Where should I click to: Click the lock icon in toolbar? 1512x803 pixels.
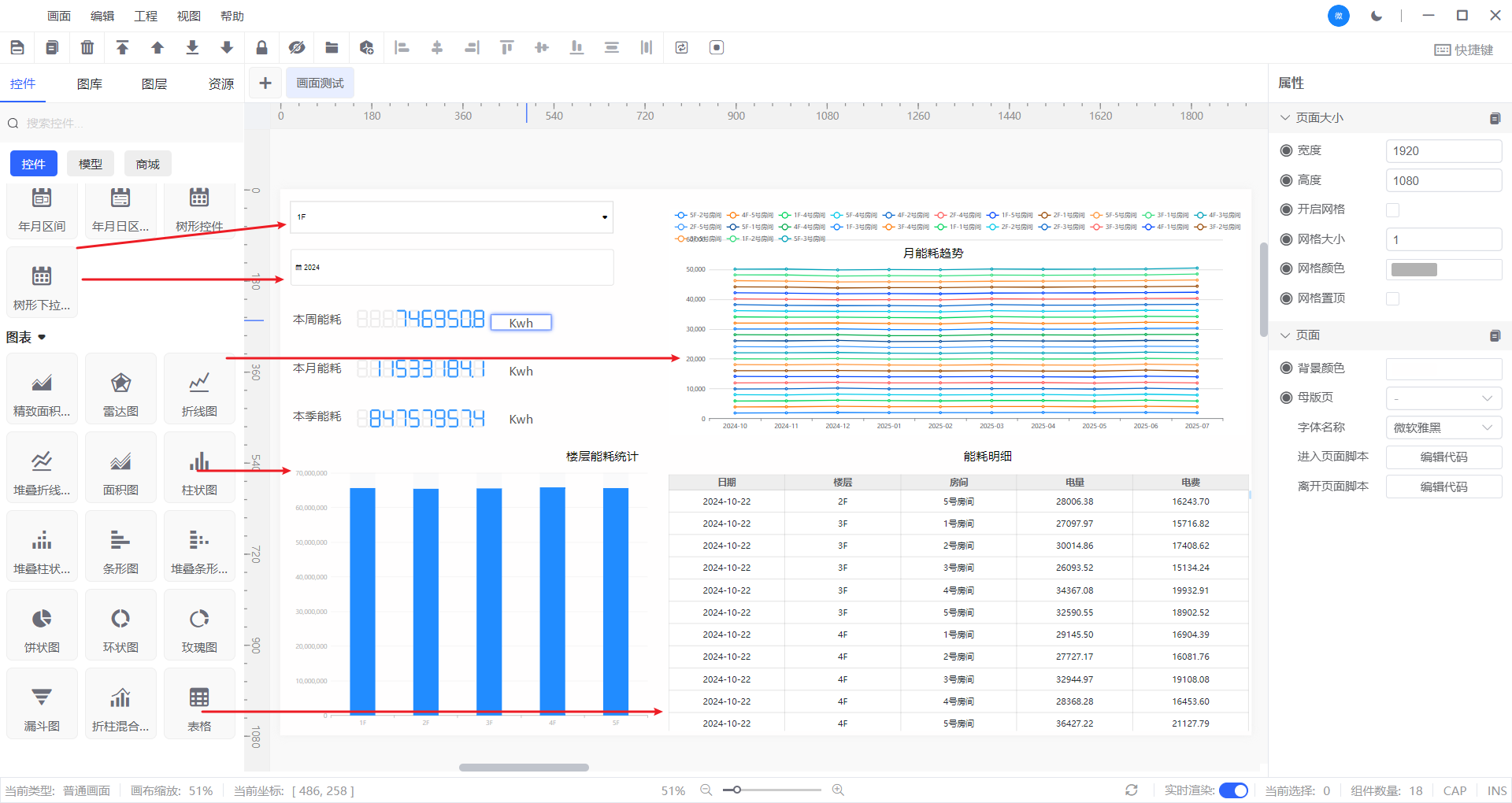tap(261, 48)
